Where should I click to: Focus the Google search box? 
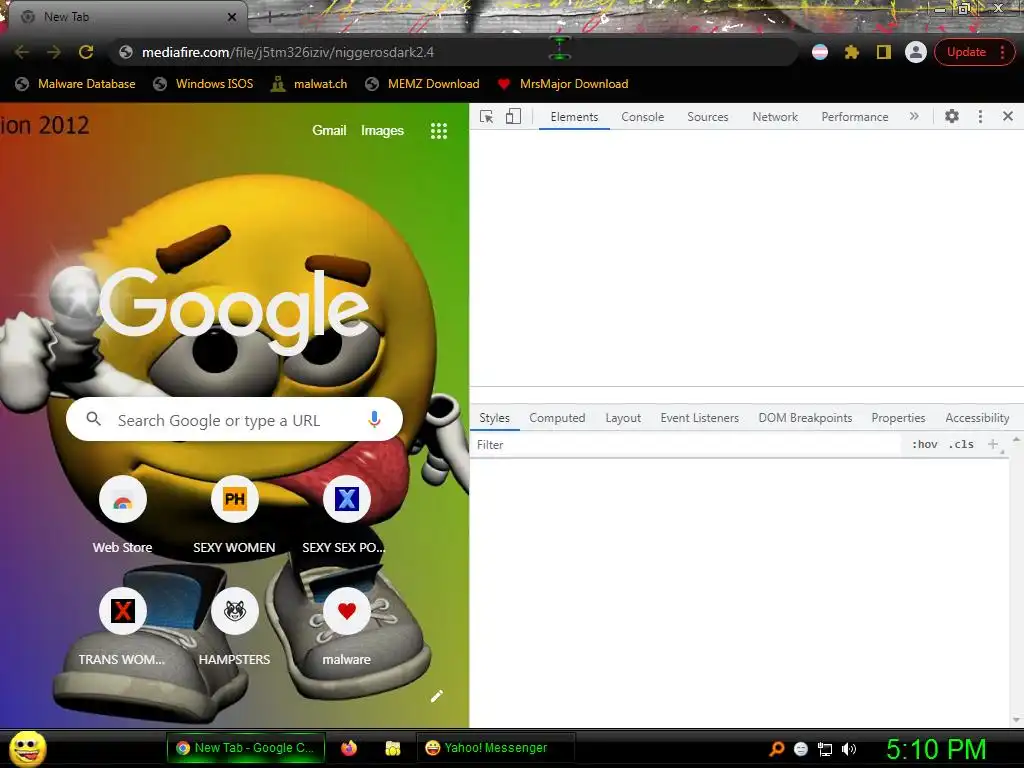[x=234, y=419]
